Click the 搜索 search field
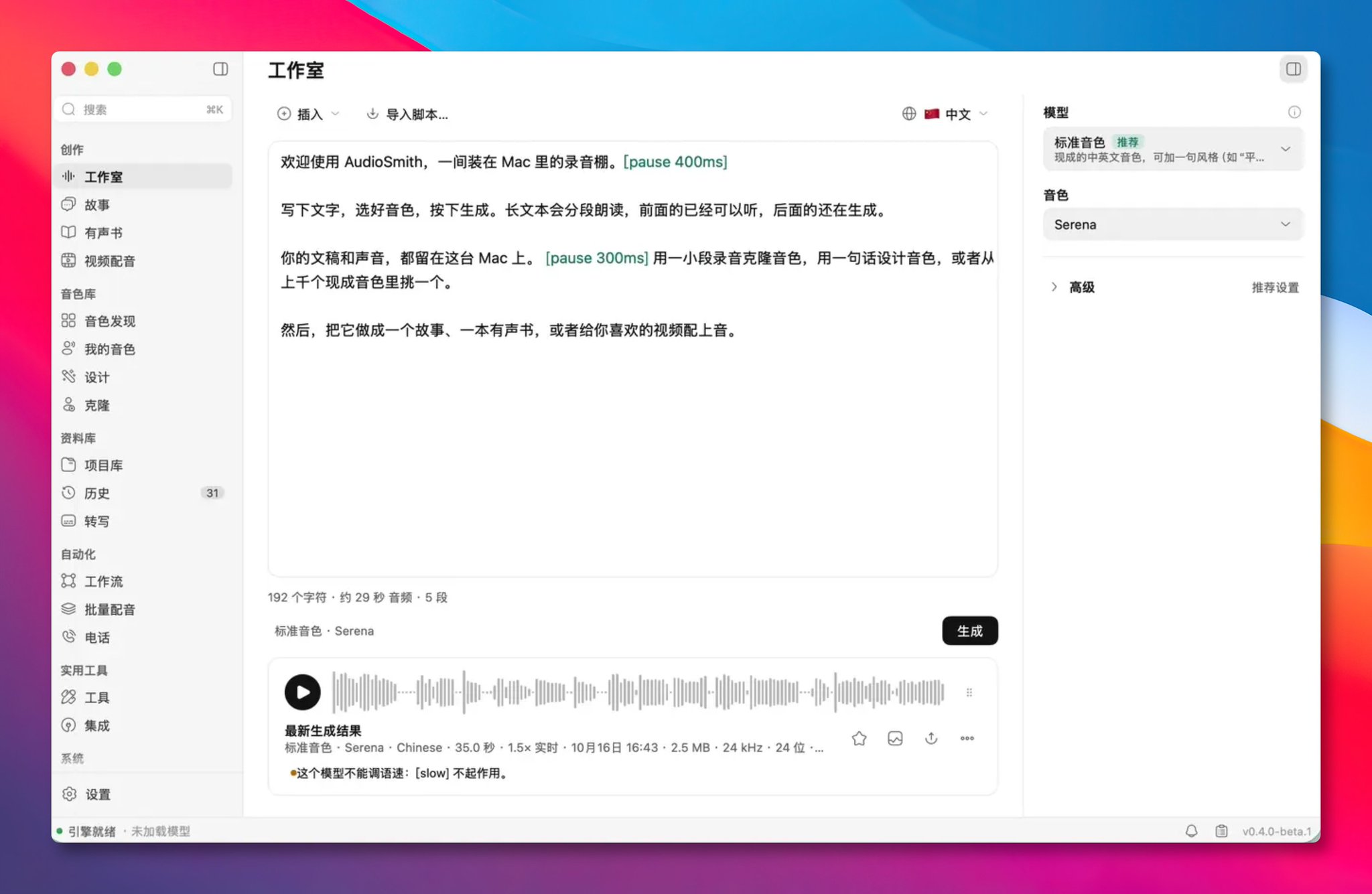 click(145, 109)
